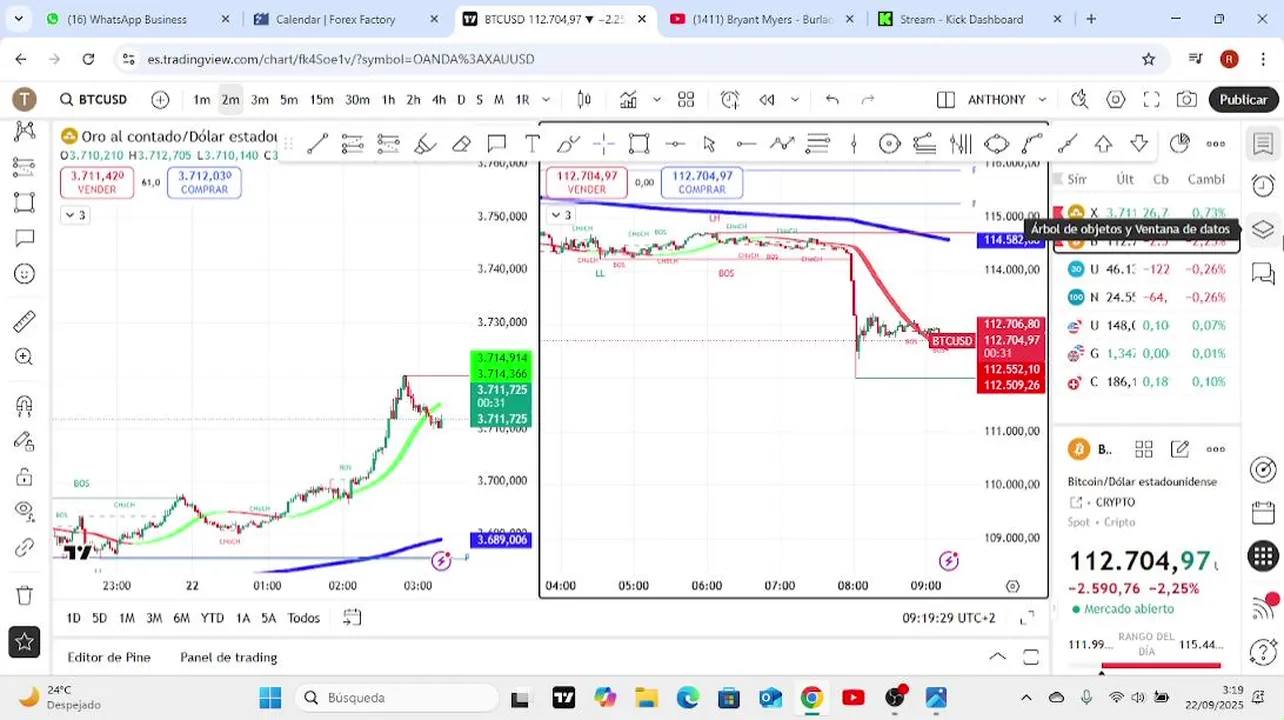Open the indicators menu
This screenshot has height=720, width=1284.
(x=628, y=99)
